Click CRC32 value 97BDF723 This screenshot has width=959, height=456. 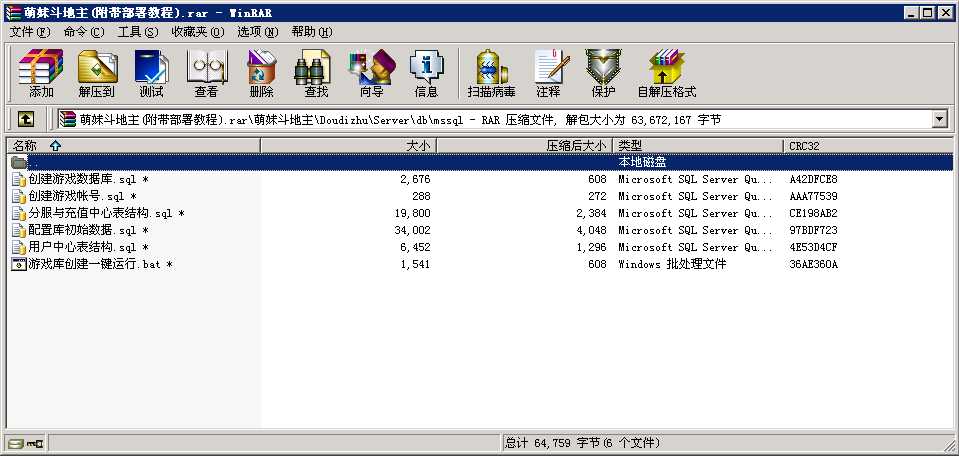click(813, 230)
